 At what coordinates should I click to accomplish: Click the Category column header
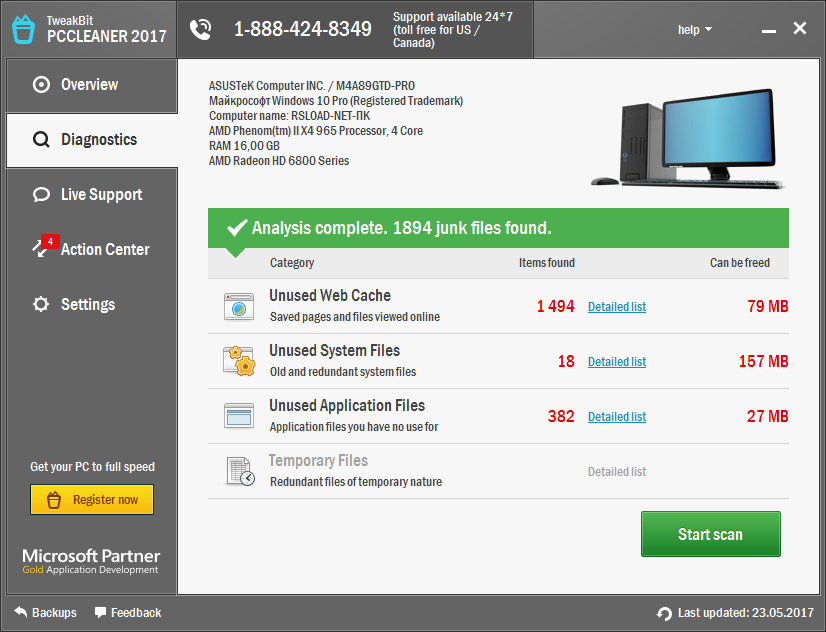point(292,263)
